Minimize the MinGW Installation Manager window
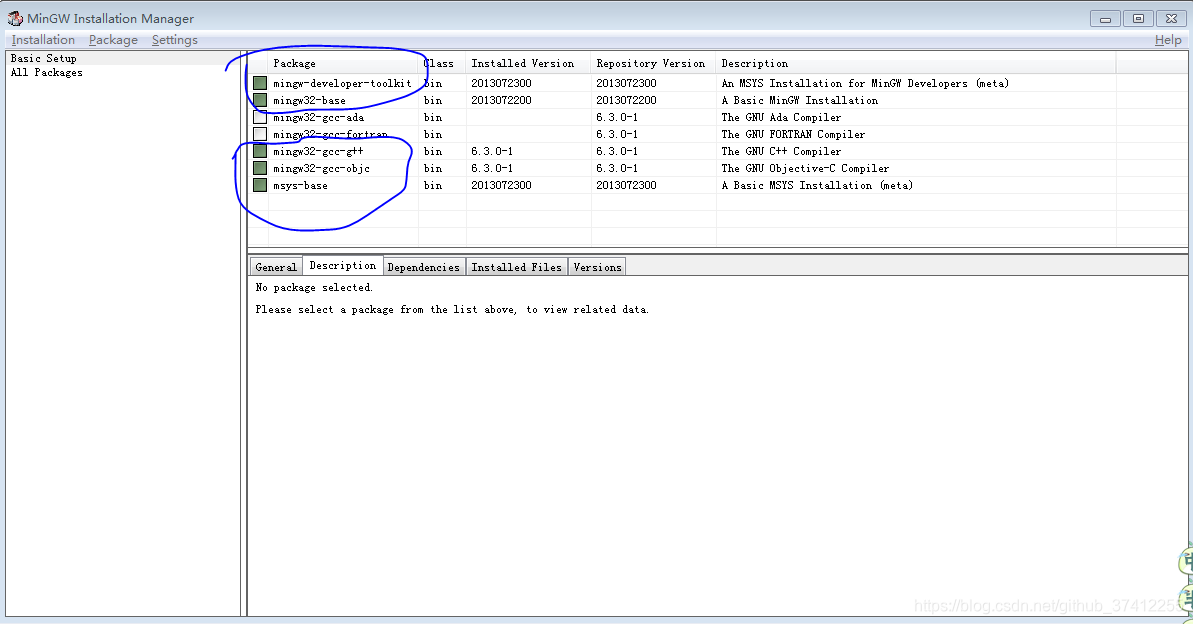Screen dimensions: 1193x624 tap(1105, 18)
